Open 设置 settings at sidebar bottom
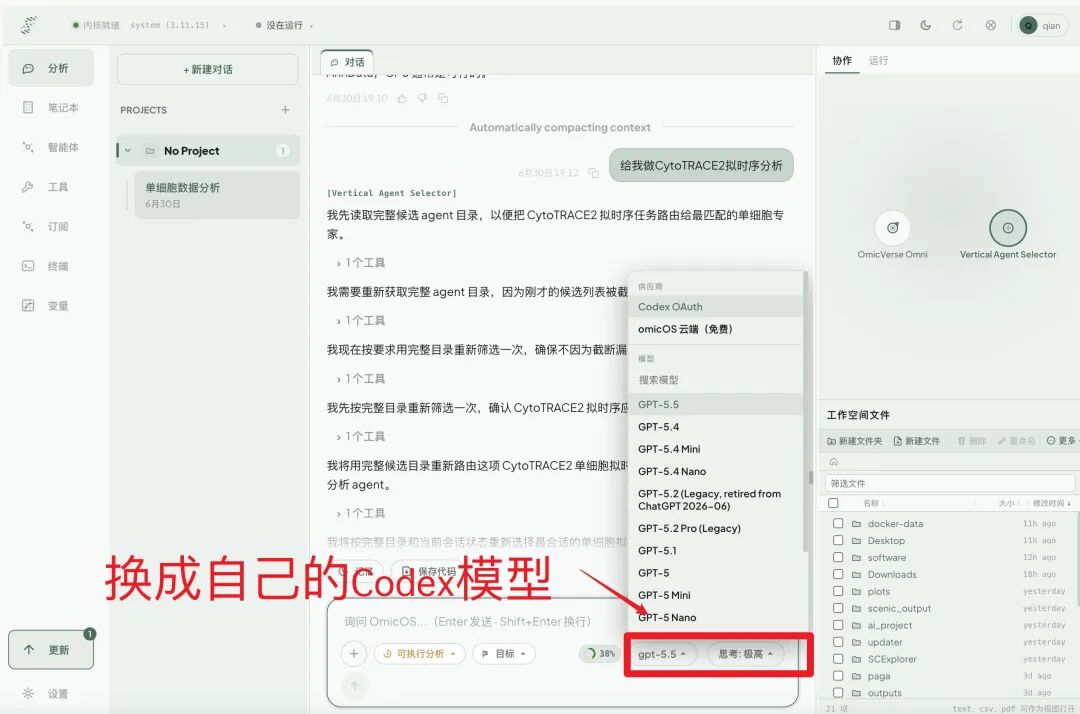Image resolution: width=1080 pixels, height=714 pixels. pos(45,693)
